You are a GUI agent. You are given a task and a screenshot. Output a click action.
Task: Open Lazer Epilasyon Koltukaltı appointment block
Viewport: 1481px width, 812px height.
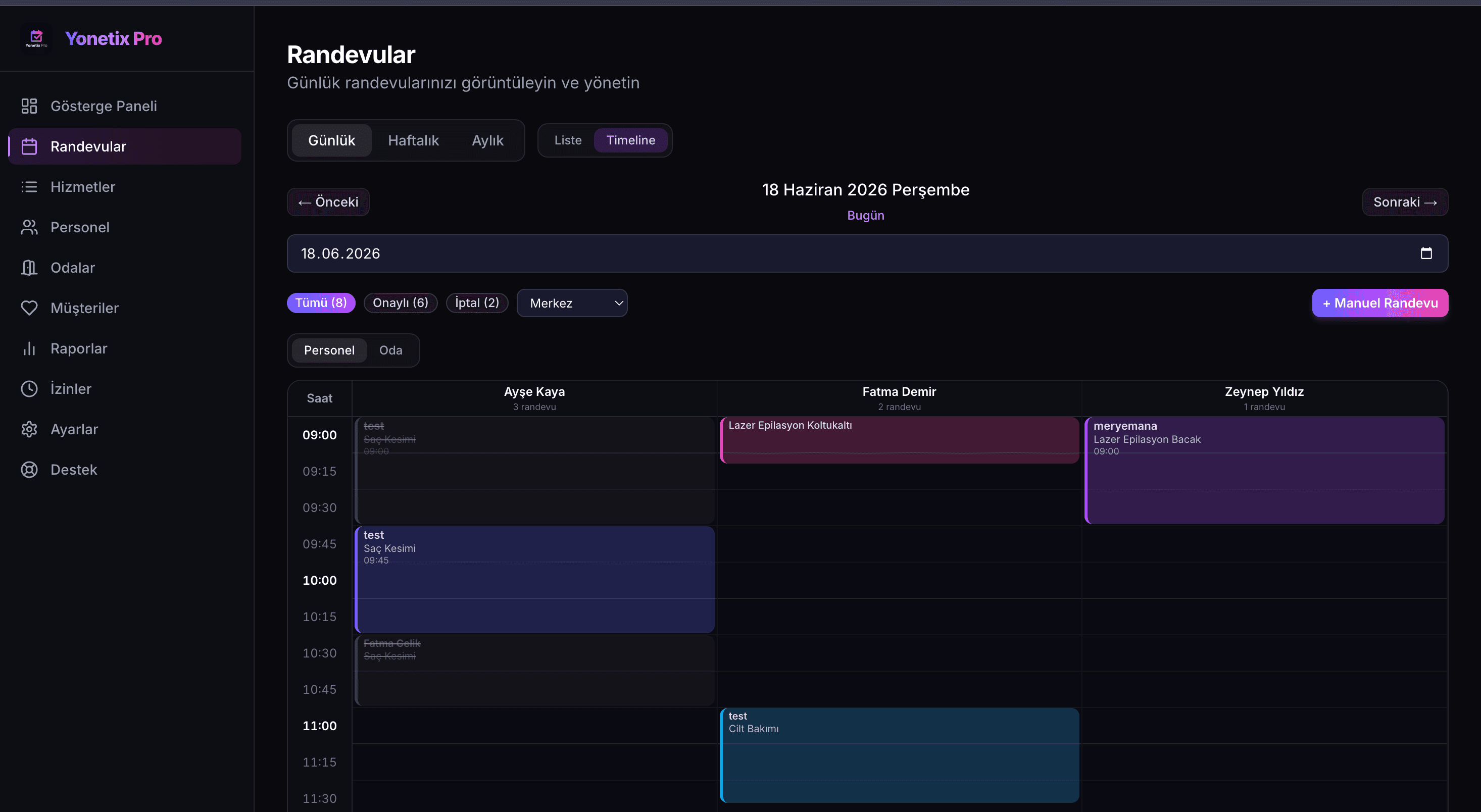pos(899,440)
